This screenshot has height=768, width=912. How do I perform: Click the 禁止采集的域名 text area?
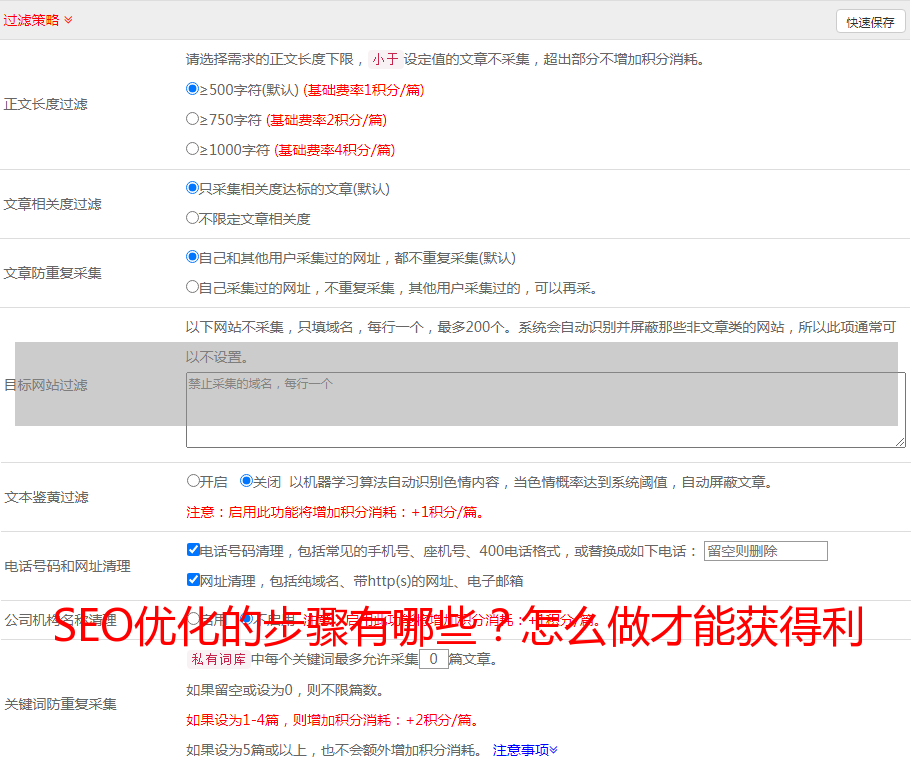pyautogui.click(x=545, y=410)
